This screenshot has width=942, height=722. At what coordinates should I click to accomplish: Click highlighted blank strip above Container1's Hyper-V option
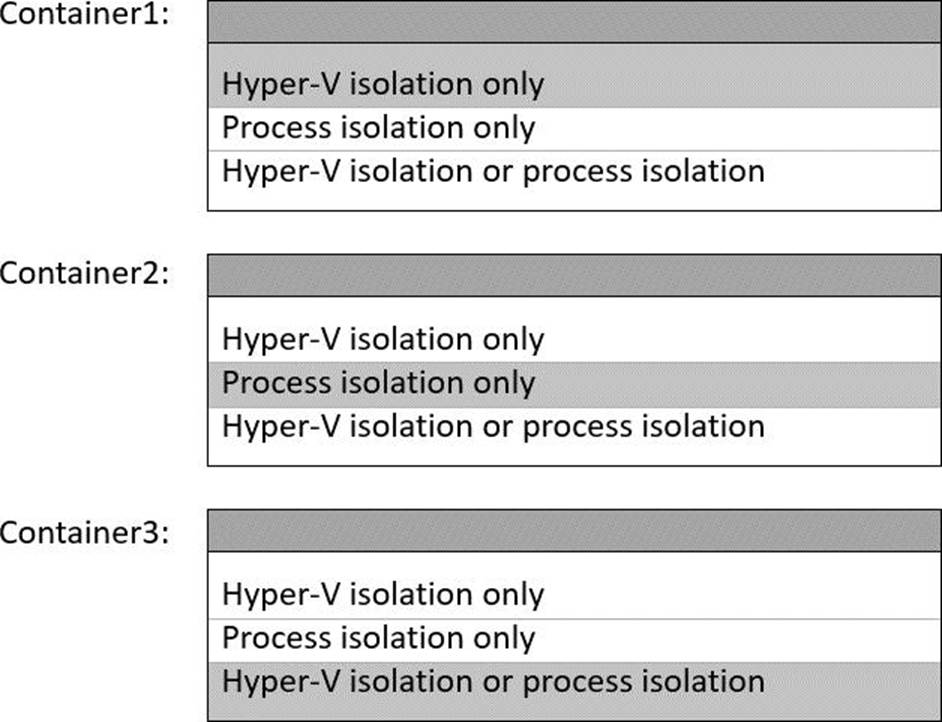[x=574, y=53]
